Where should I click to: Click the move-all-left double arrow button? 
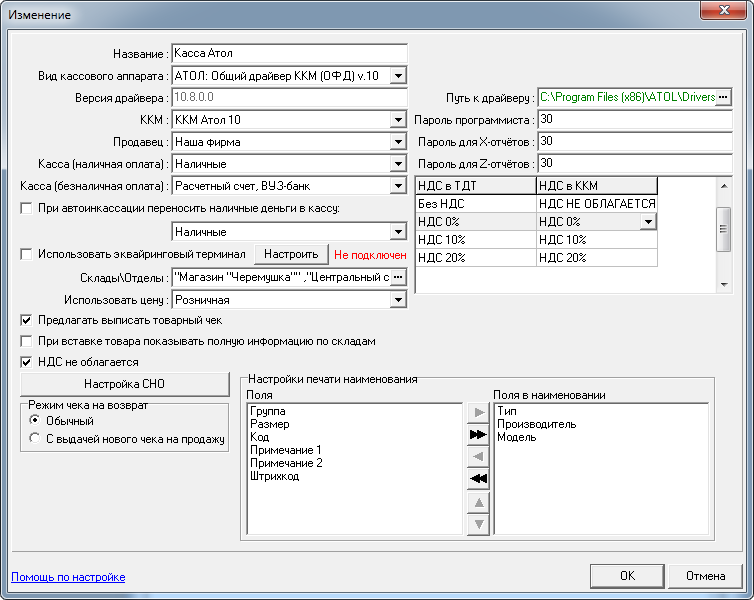[x=478, y=479]
